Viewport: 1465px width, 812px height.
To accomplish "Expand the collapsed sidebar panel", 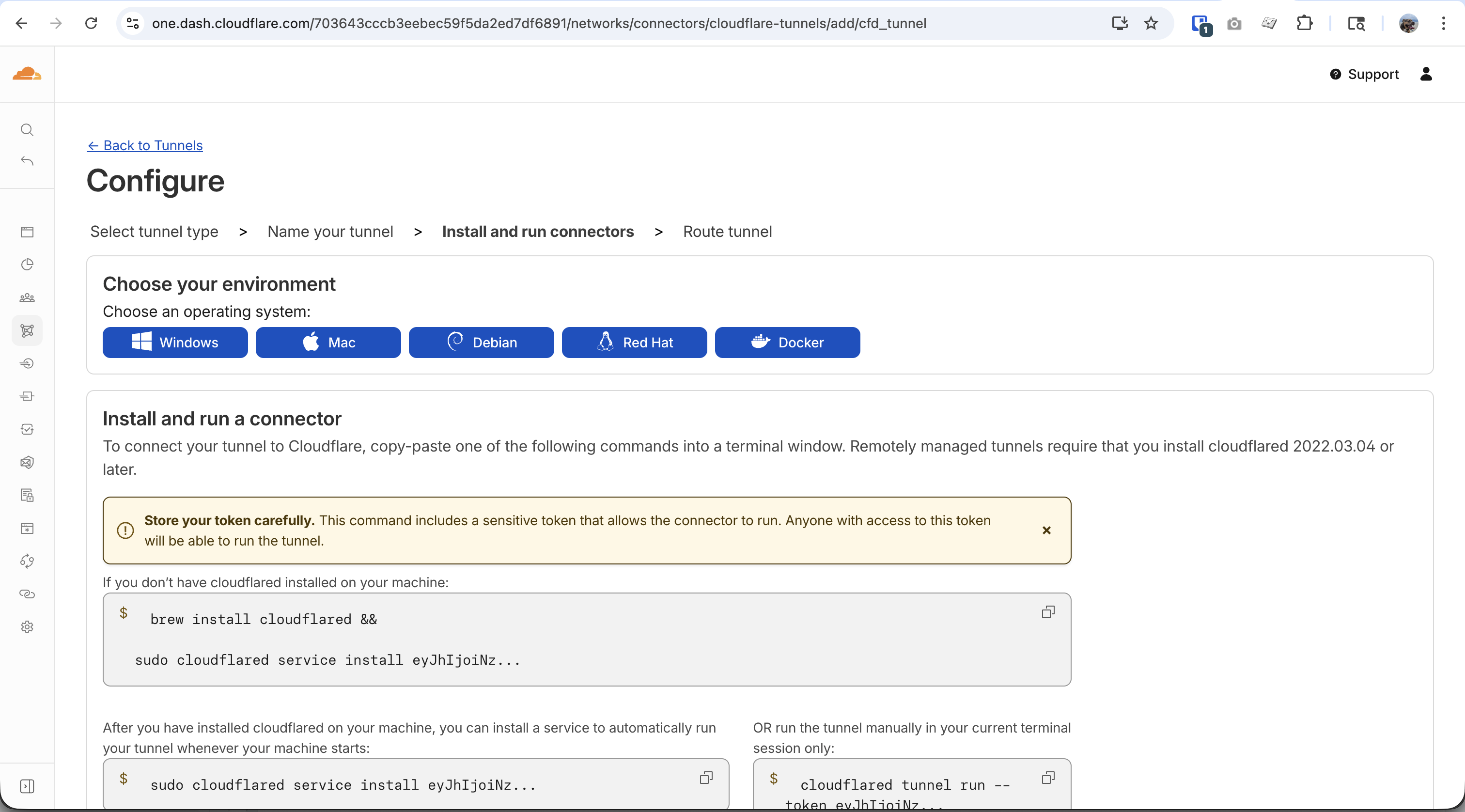I will tap(27, 786).
